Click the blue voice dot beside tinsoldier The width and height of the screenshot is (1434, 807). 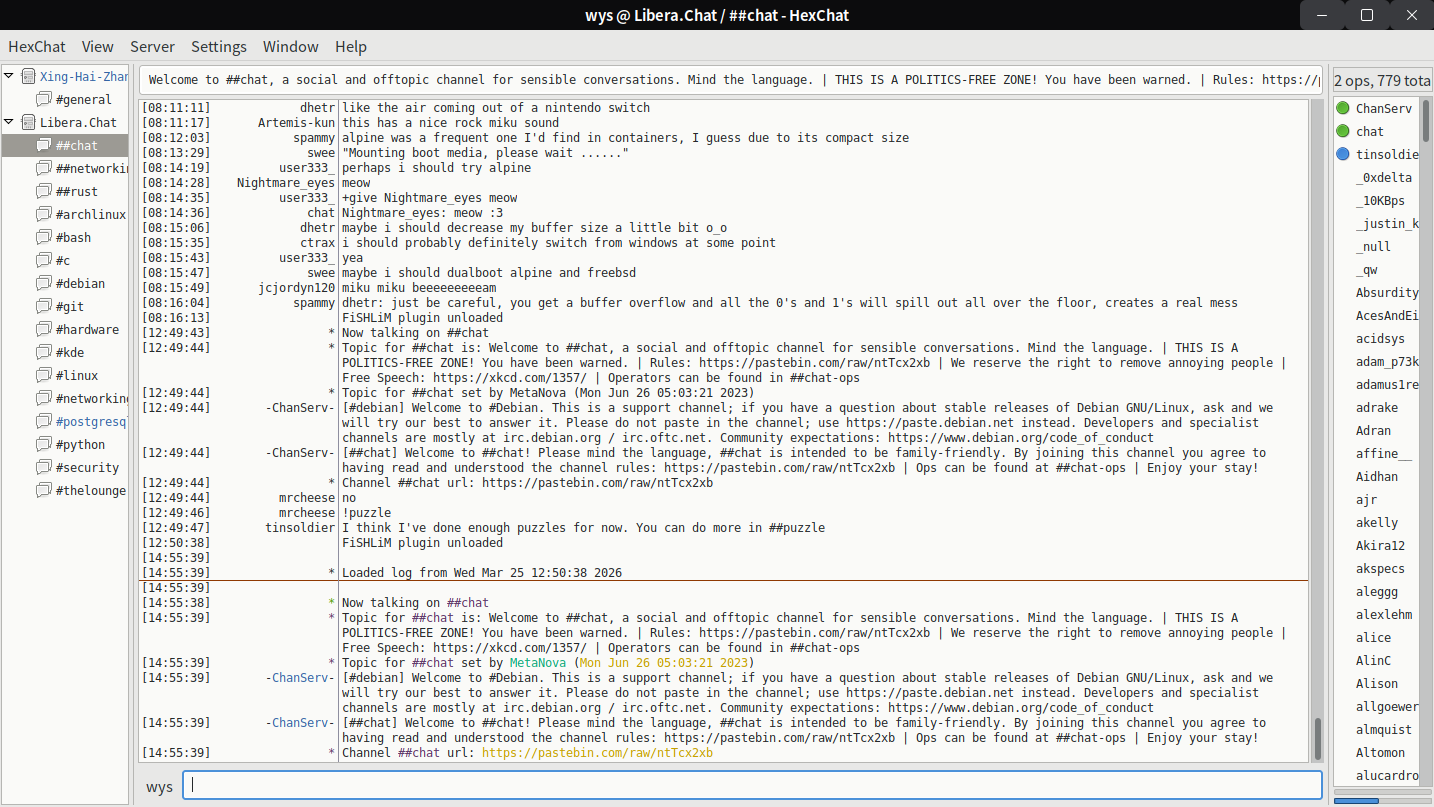click(1343, 154)
